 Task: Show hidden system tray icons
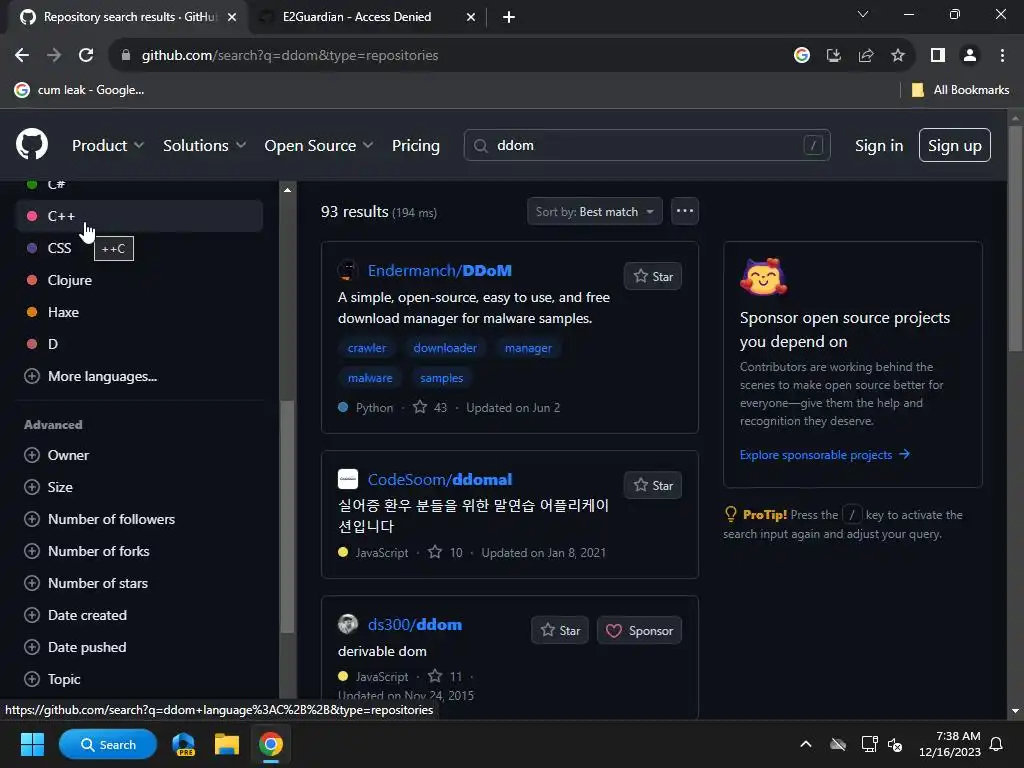point(806,744)
